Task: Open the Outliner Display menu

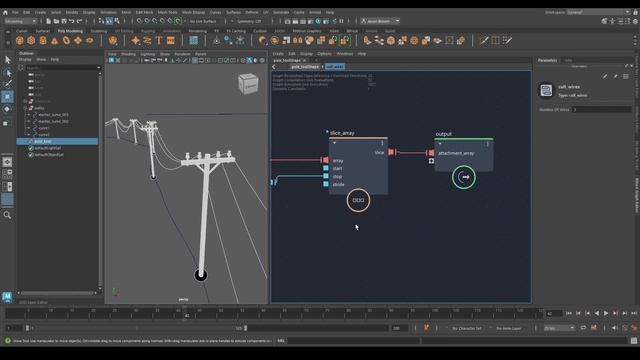Action: point(25,60)
